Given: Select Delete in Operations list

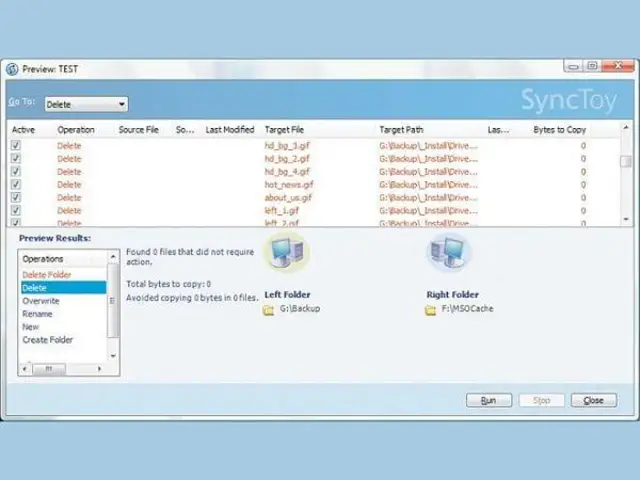Looking at the screenshot, I should point(64,288).
